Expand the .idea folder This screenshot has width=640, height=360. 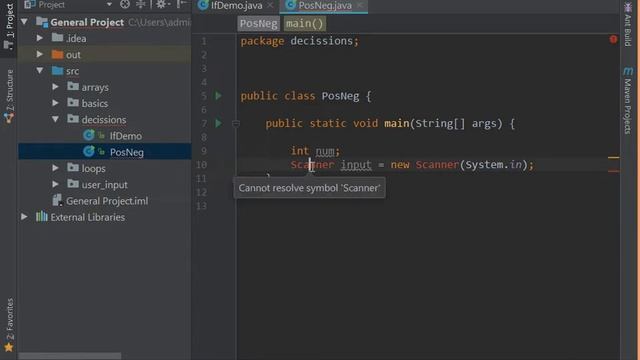pyautogui.click(x=40, y=38)
